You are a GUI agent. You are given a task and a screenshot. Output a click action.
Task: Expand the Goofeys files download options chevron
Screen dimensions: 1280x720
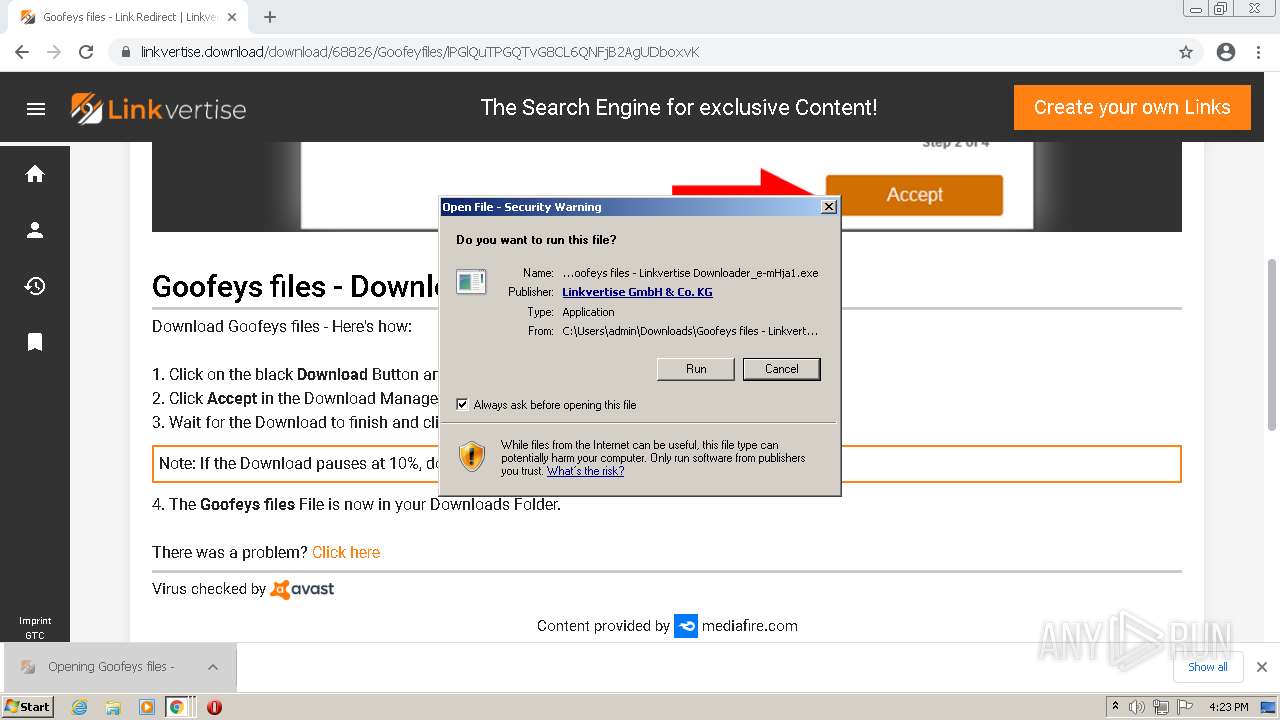pyautogui.click(x=213, y=667)
